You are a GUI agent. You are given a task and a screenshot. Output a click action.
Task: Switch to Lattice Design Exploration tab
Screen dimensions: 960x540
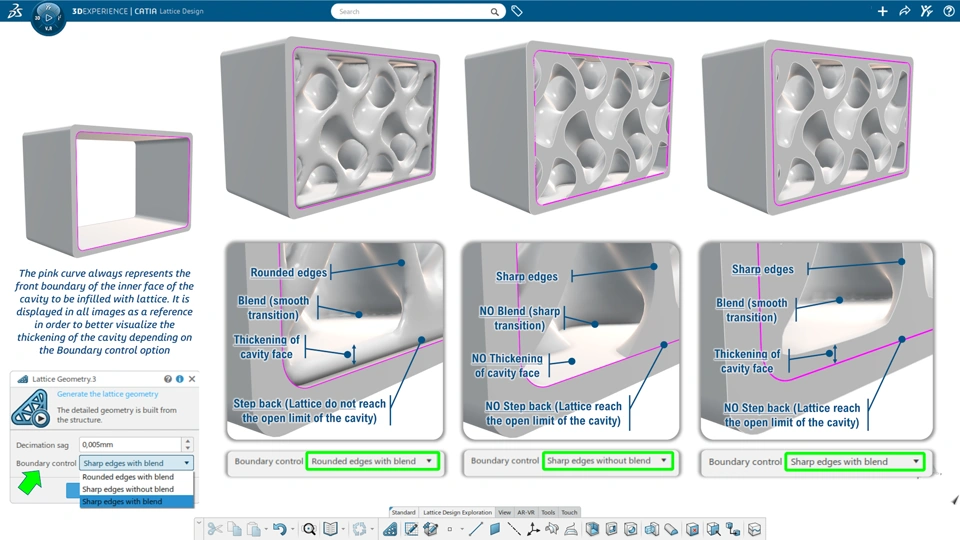457,512
